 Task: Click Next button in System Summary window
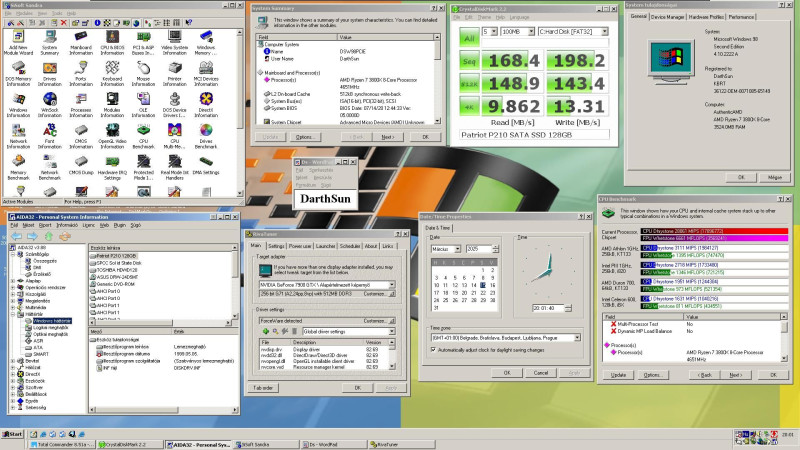388,137
